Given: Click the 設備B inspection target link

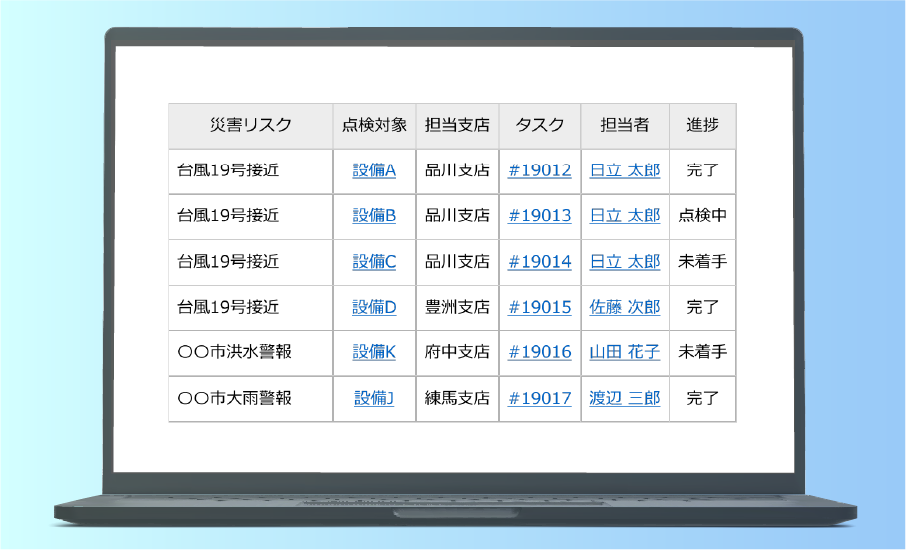Looking at the screenshot, I should tap(374, 216).
